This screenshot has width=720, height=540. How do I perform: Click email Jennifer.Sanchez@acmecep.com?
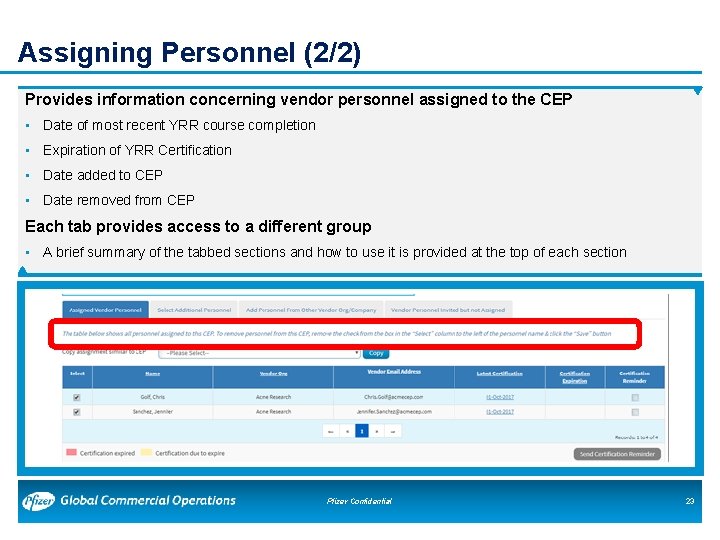[x=394, y=411]
